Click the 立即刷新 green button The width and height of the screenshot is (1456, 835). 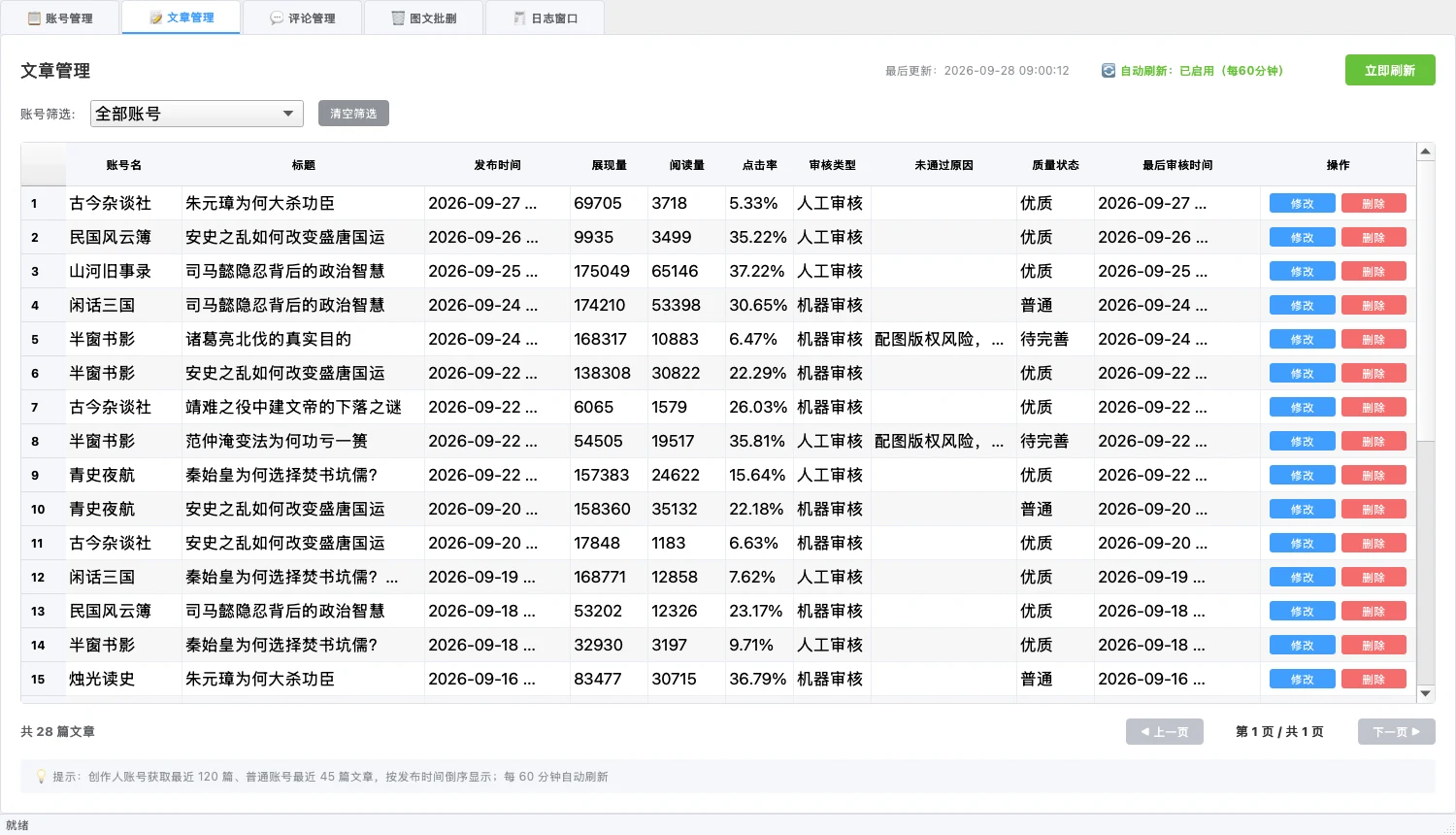[x=1390, y=70]
